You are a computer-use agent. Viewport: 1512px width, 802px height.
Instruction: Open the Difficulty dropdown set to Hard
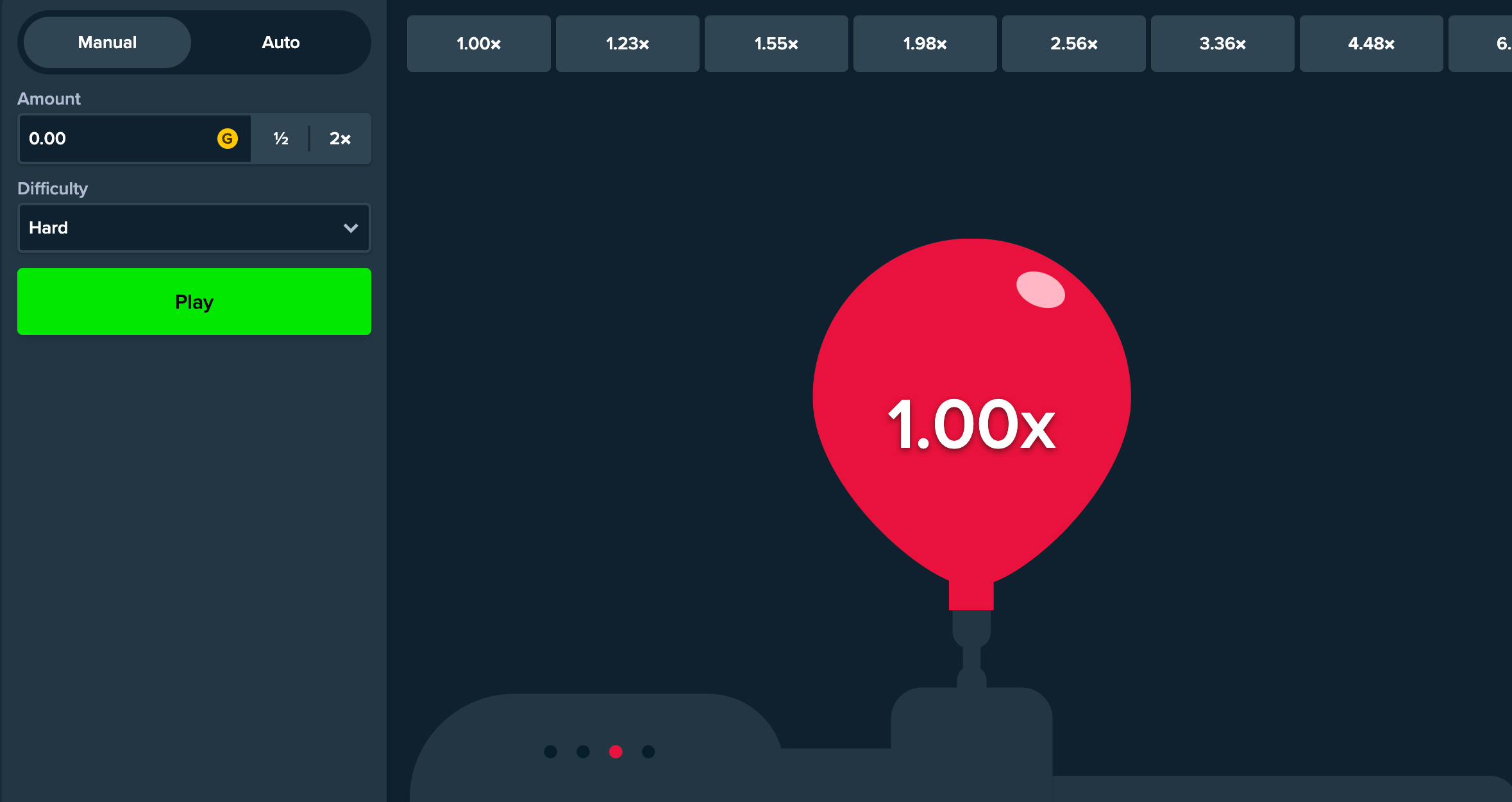[x=194, y=228]
